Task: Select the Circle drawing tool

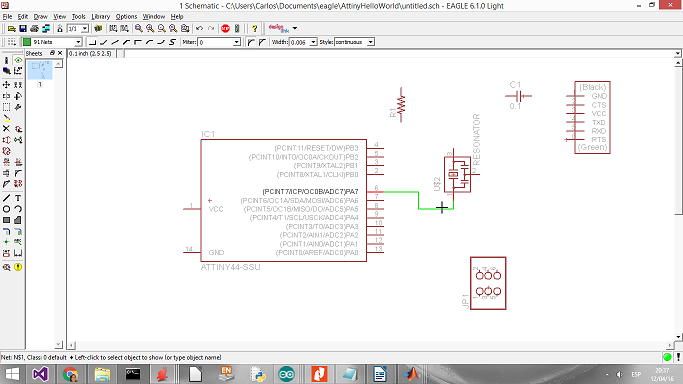Action: [x=7, y=209]
